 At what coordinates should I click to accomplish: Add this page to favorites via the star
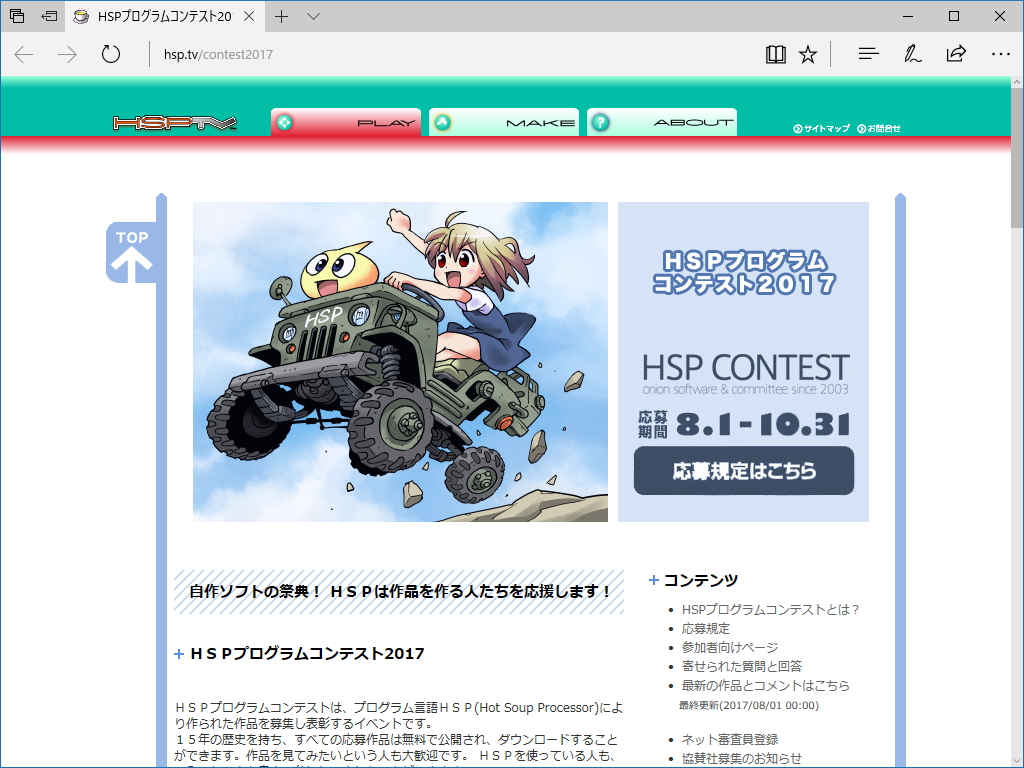[808, 55]
